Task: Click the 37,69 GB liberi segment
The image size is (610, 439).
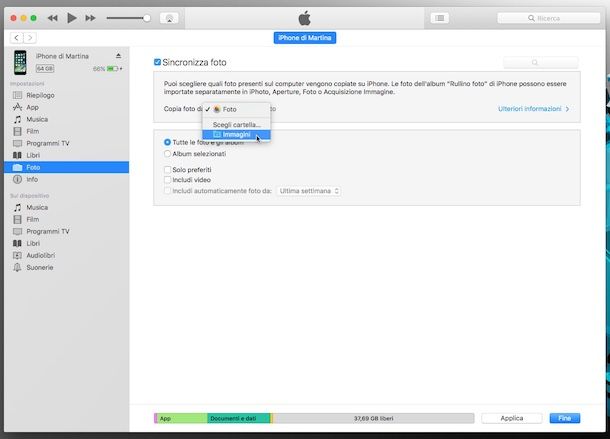Action: pos(373,418)
